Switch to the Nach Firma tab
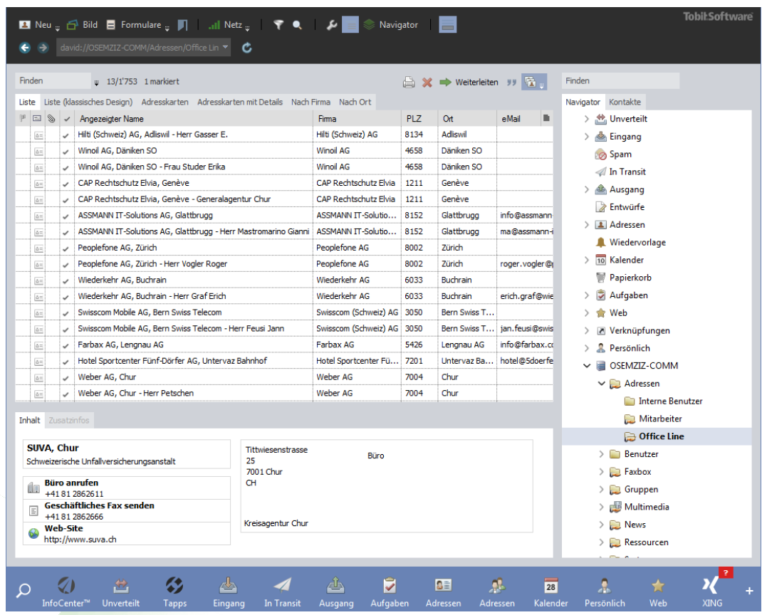This screenshot has height=615, width=767. (311, 102)
